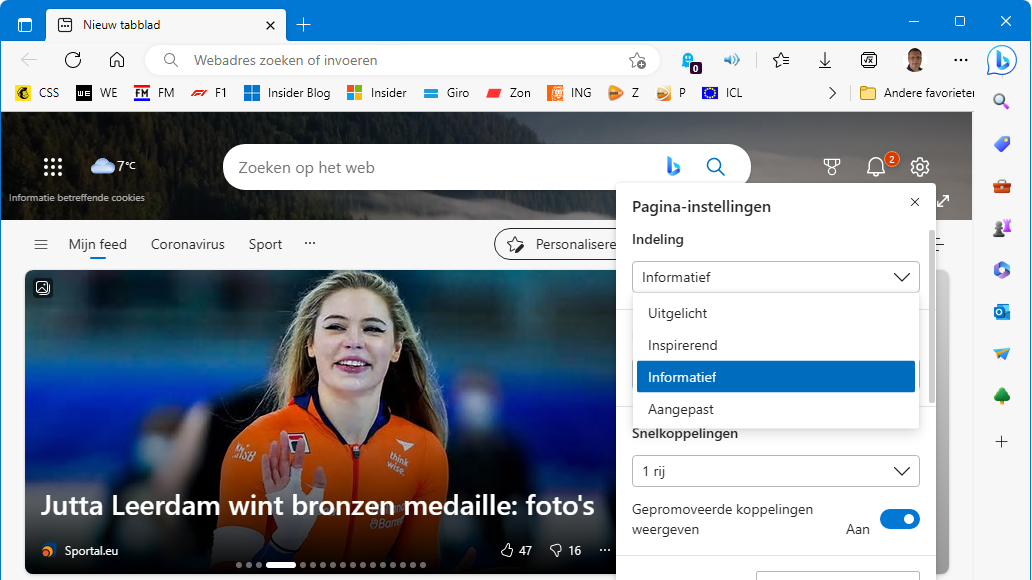Open the Informatie betreffende cookies link
Viewport: 1032px width, 580px height.
click(76, 198)
